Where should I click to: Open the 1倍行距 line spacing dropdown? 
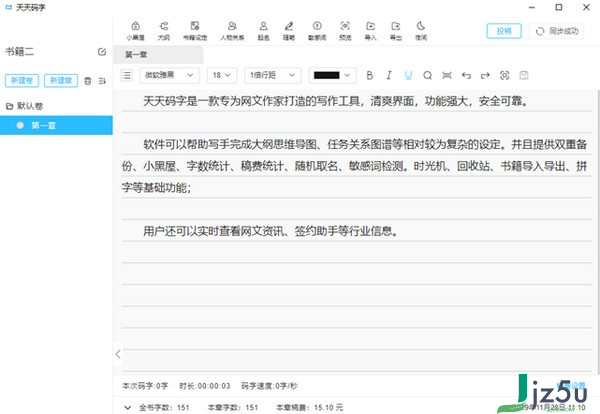272,75
